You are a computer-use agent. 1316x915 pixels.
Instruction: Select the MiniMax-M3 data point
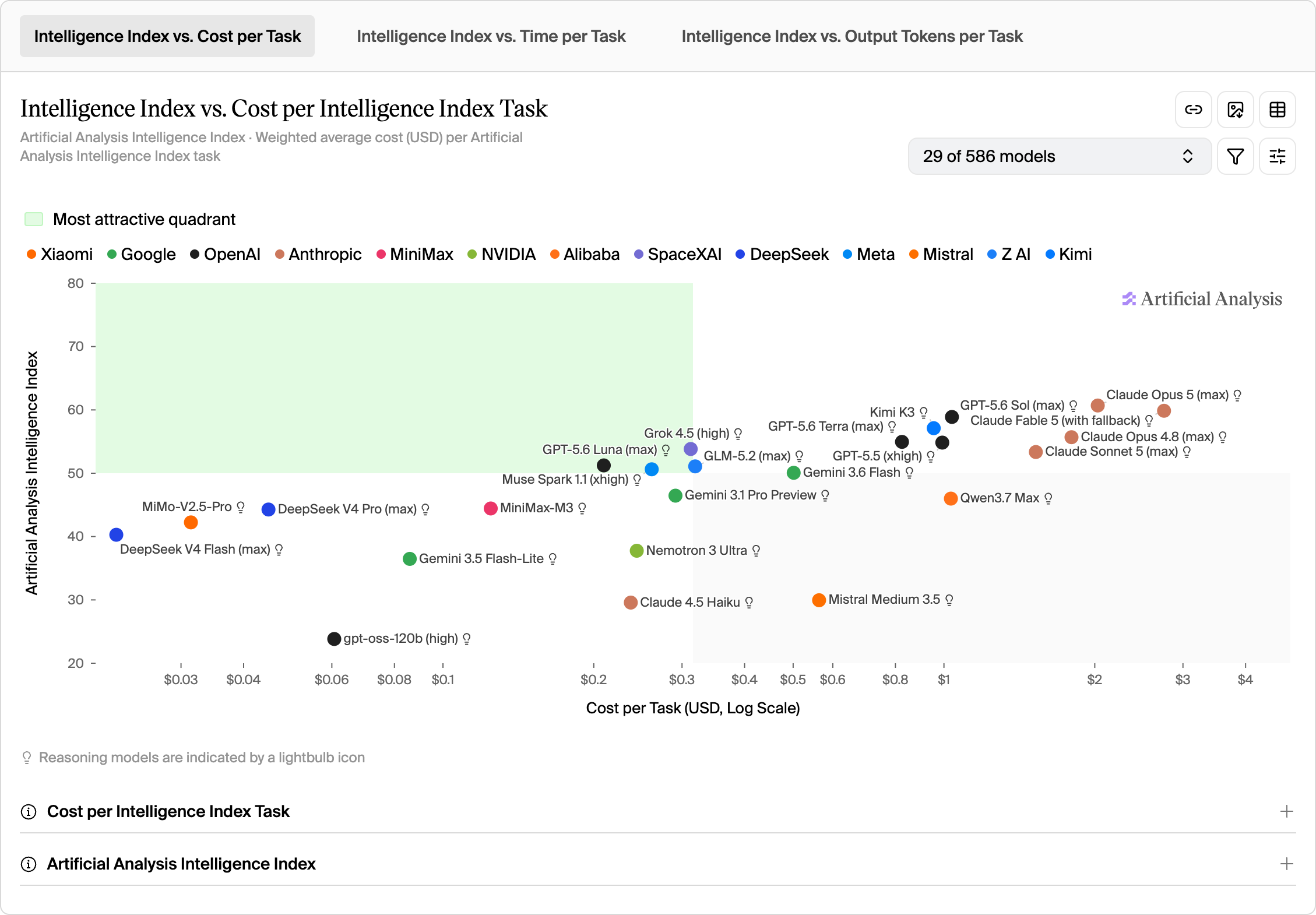point(491,508)
